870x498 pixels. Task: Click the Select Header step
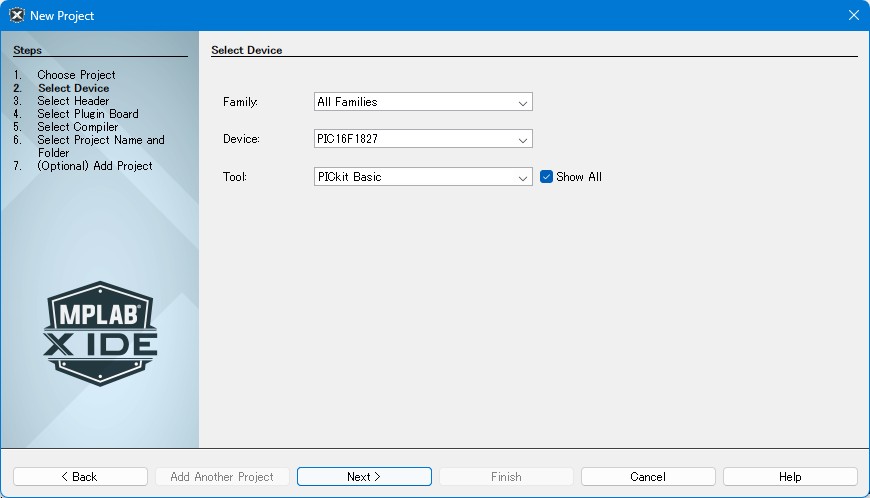(73, 101)
